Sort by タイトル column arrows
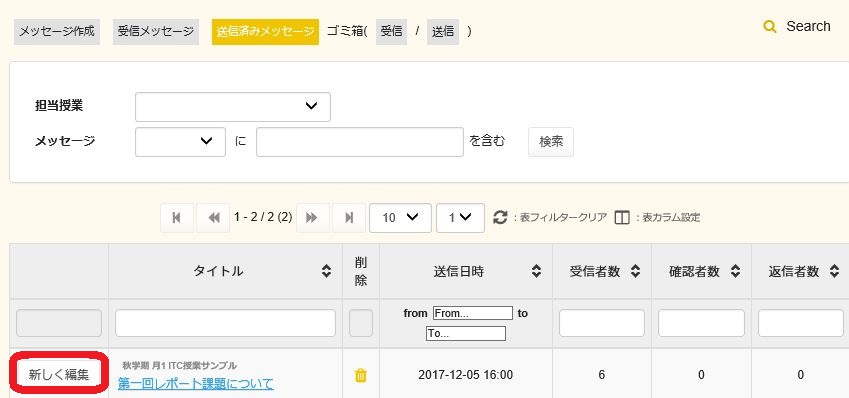 [x=326, y=271]
